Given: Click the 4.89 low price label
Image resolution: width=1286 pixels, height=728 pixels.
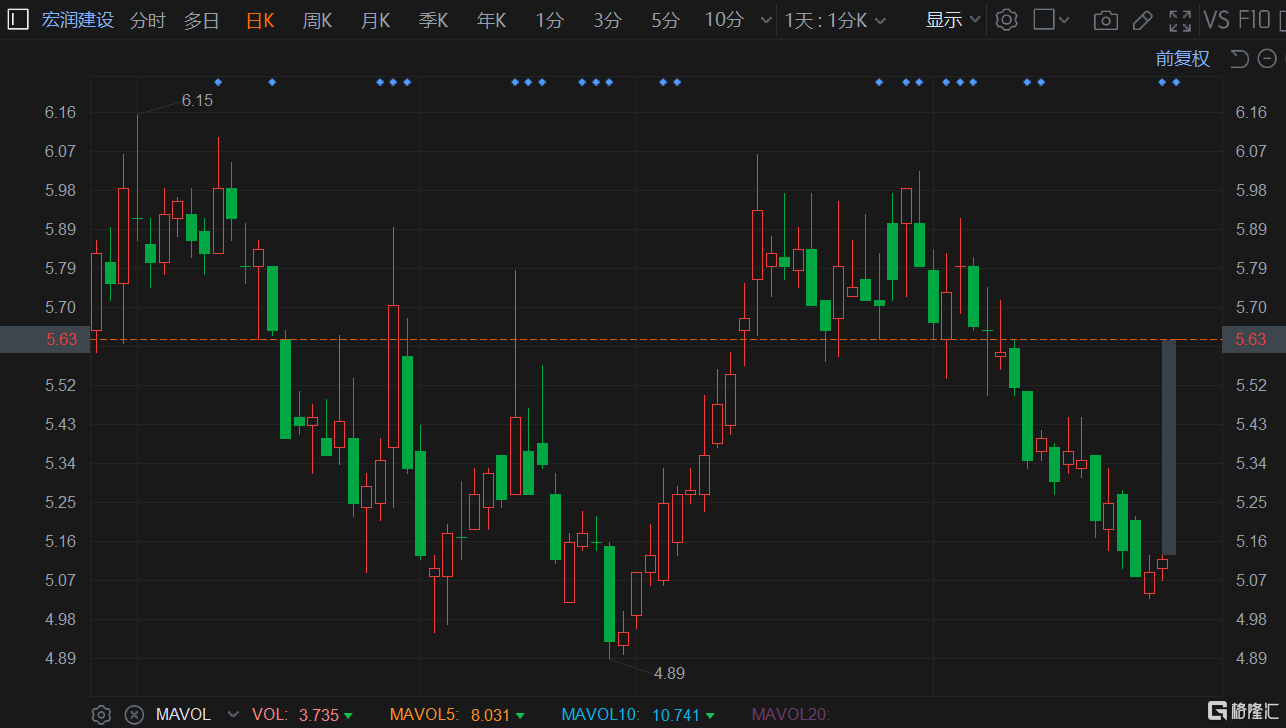Looking at the screenshot, I should click(669, 673).
